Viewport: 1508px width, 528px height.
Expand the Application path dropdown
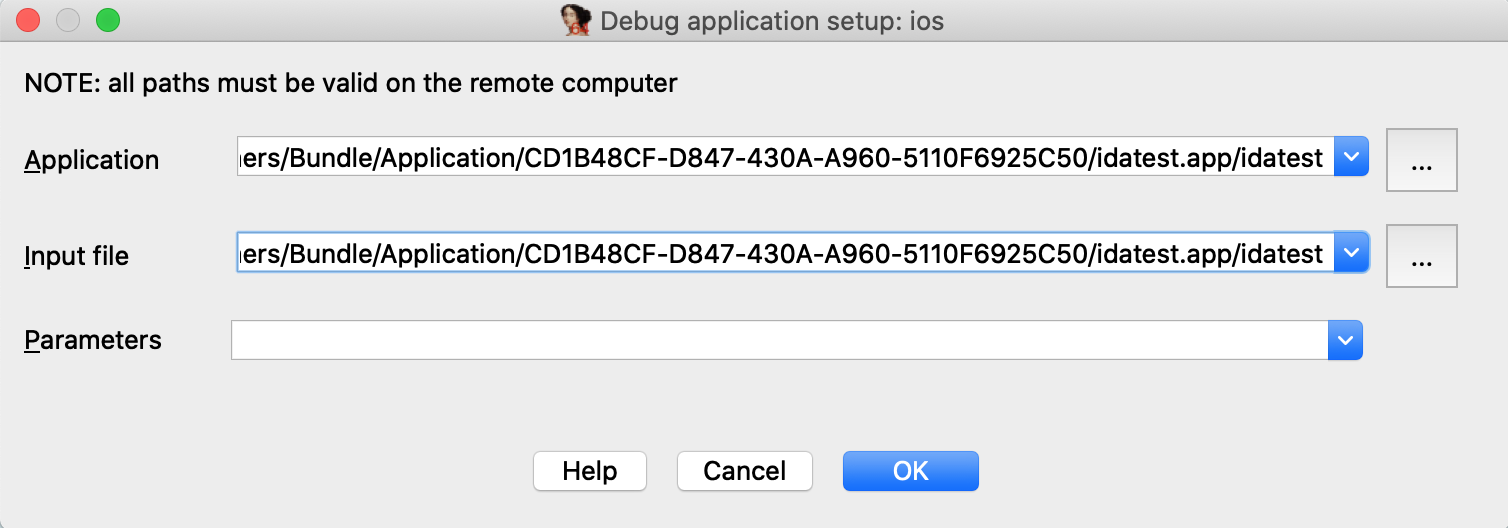pos(1351,157)
